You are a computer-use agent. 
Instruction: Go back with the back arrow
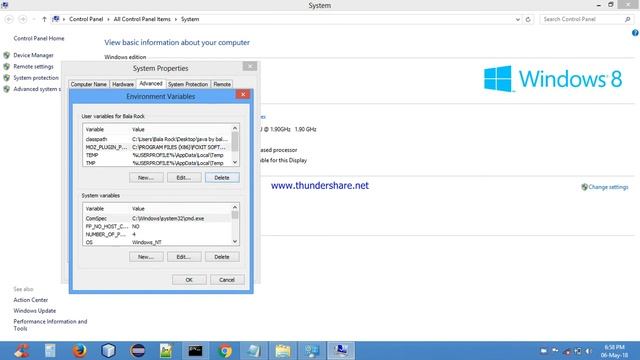[x=9, y=19]
